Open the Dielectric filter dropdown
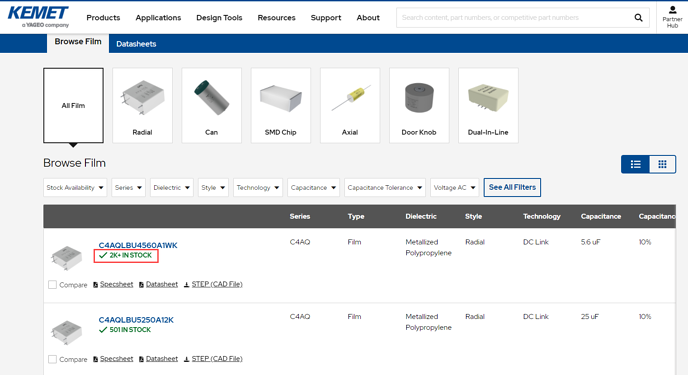 (x=172, y=187)
